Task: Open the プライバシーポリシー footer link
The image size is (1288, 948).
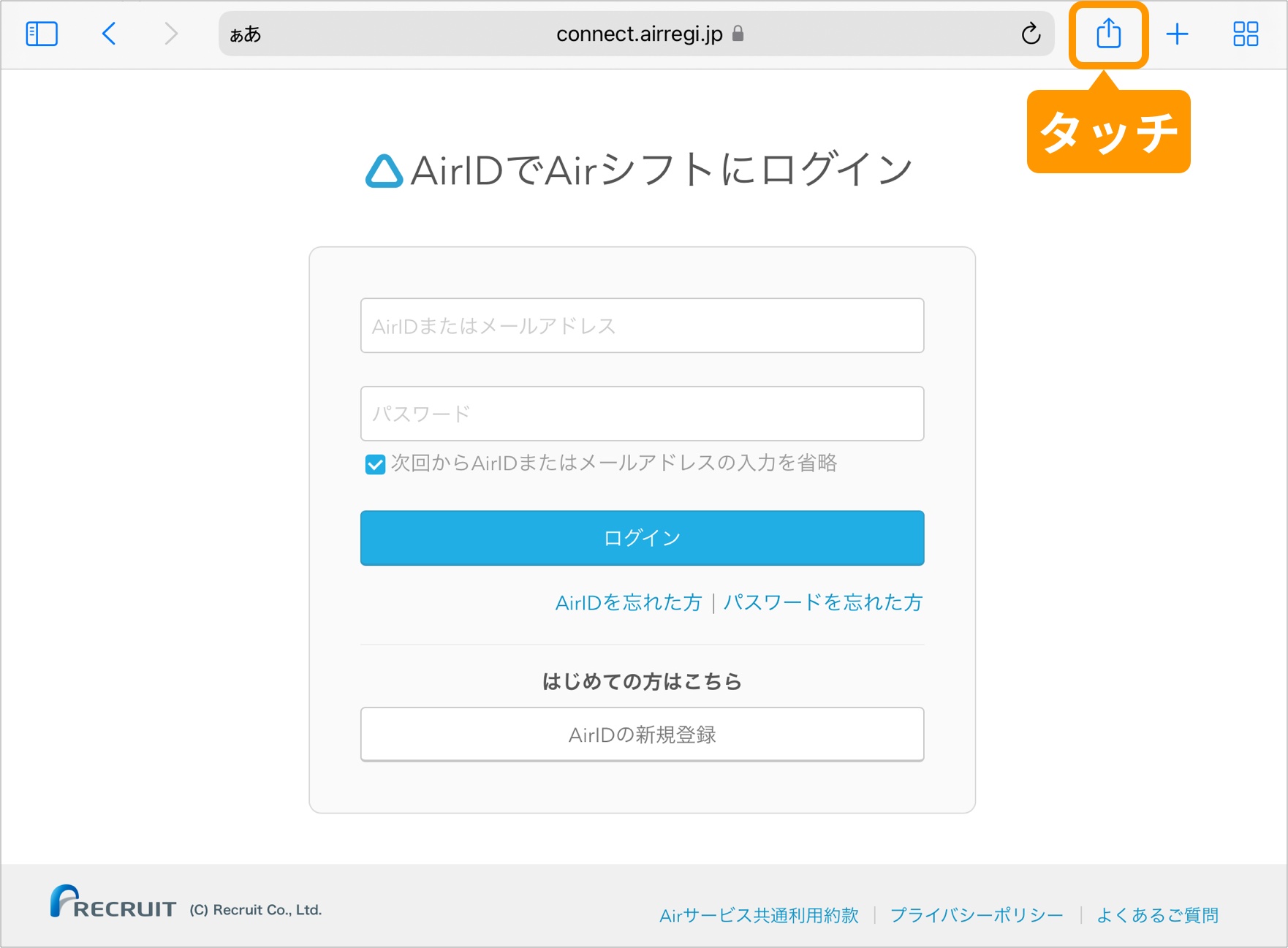Action: [977, 915]
